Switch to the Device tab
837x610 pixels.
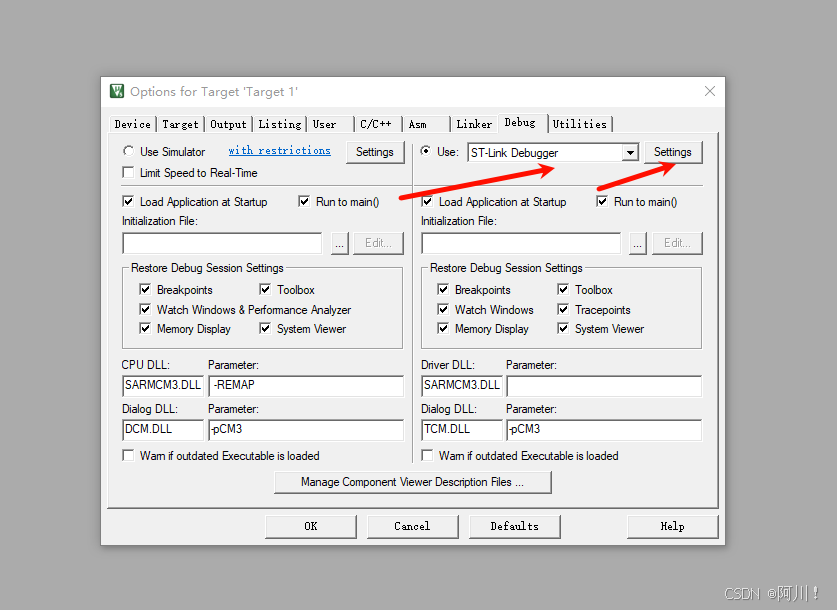(x=132, y=124)
